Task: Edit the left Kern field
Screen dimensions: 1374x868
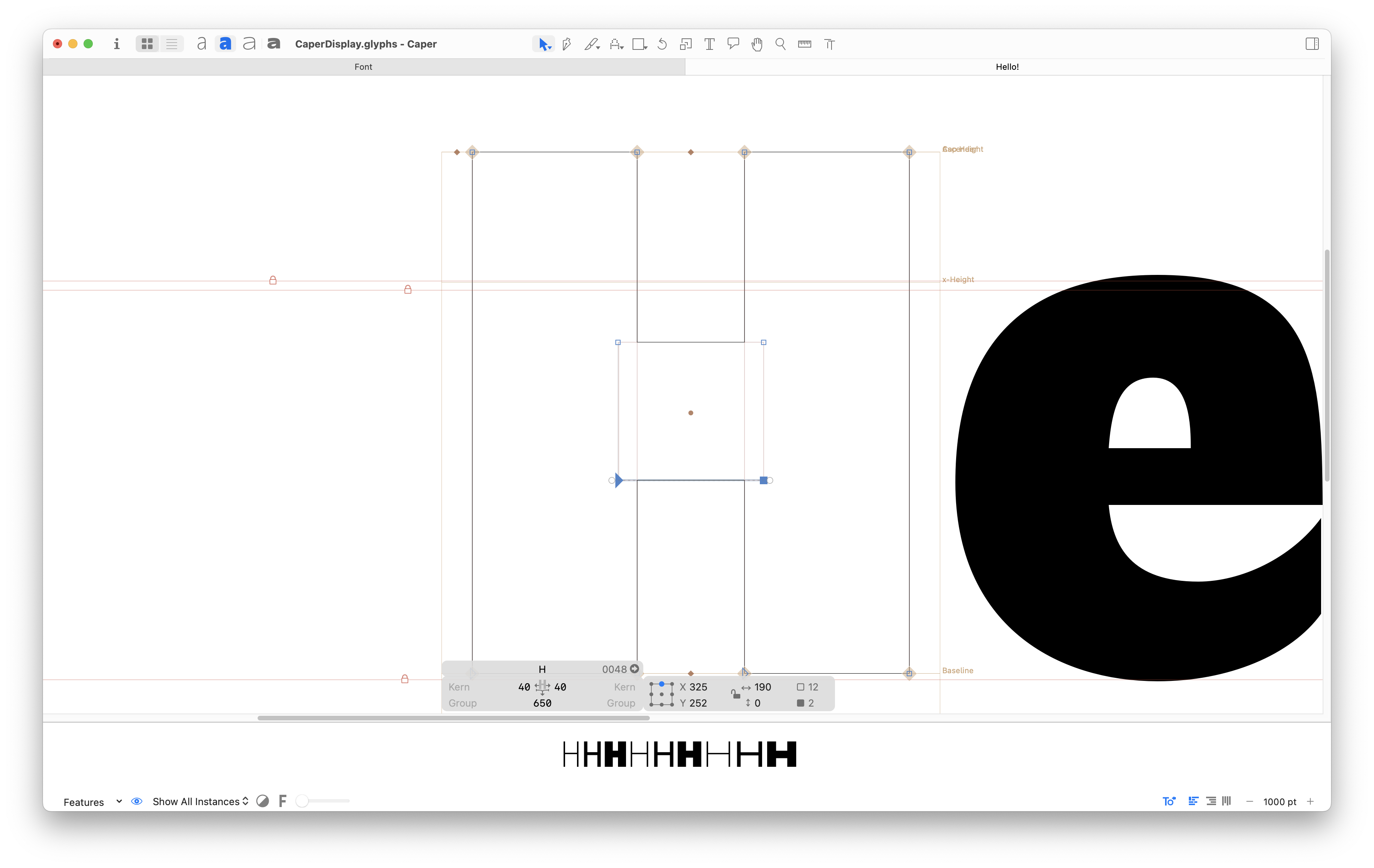Action: click(459, 687)
